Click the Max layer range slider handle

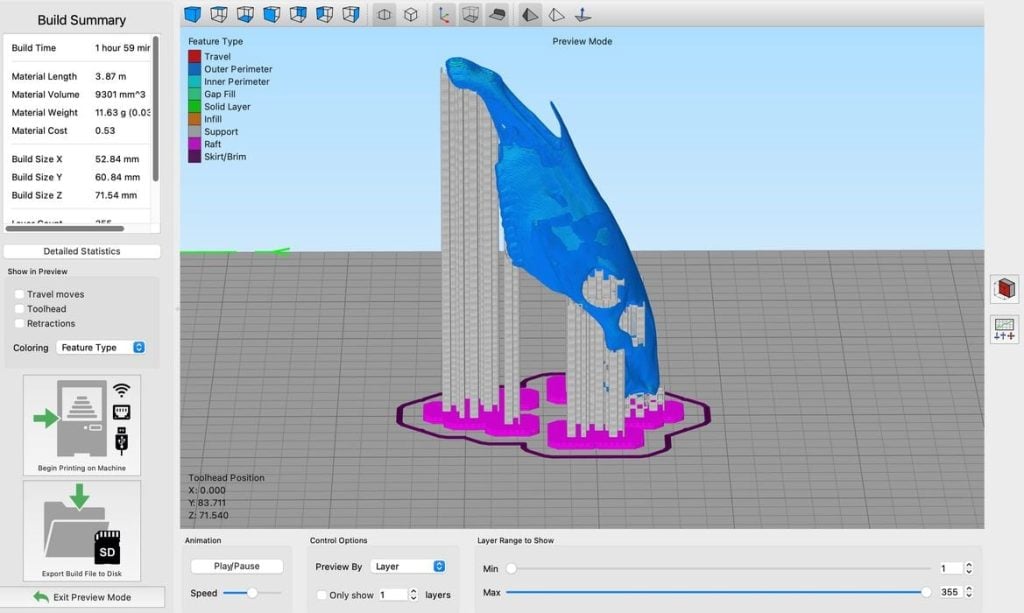click(926, 592)
